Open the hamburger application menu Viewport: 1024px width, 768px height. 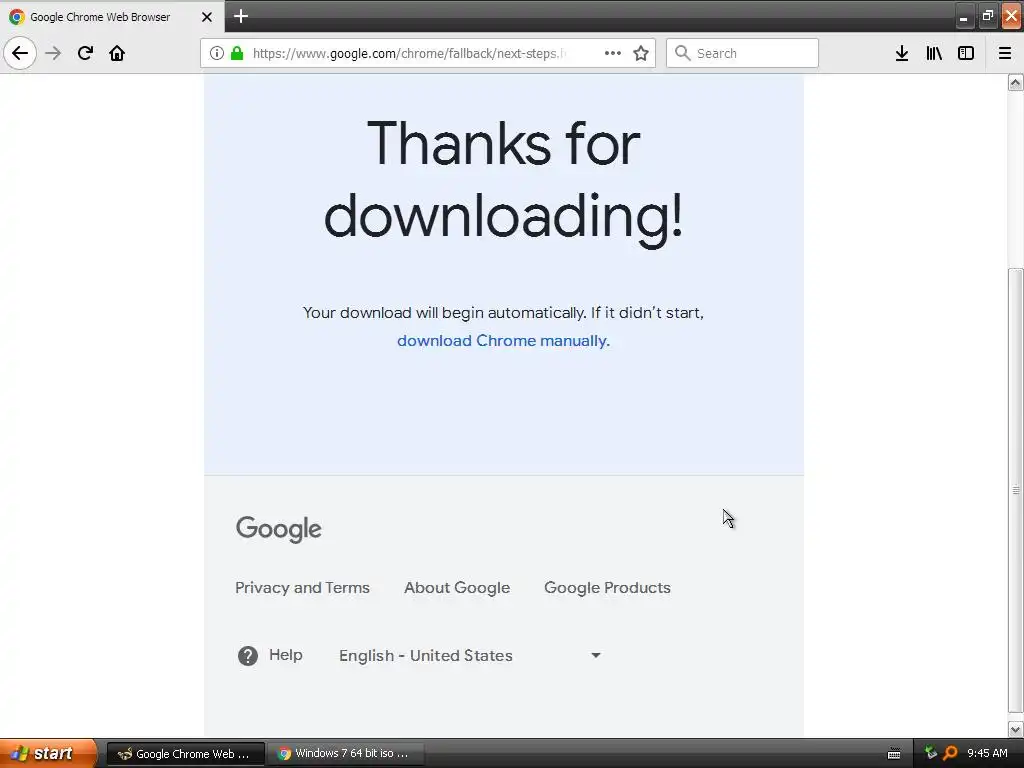pos(1005,53)
